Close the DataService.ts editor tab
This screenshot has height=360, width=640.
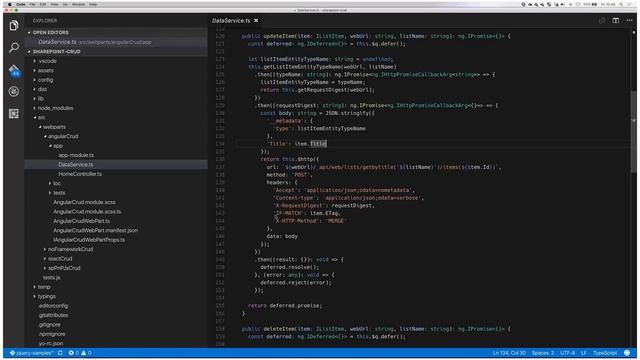click(256, 20)
